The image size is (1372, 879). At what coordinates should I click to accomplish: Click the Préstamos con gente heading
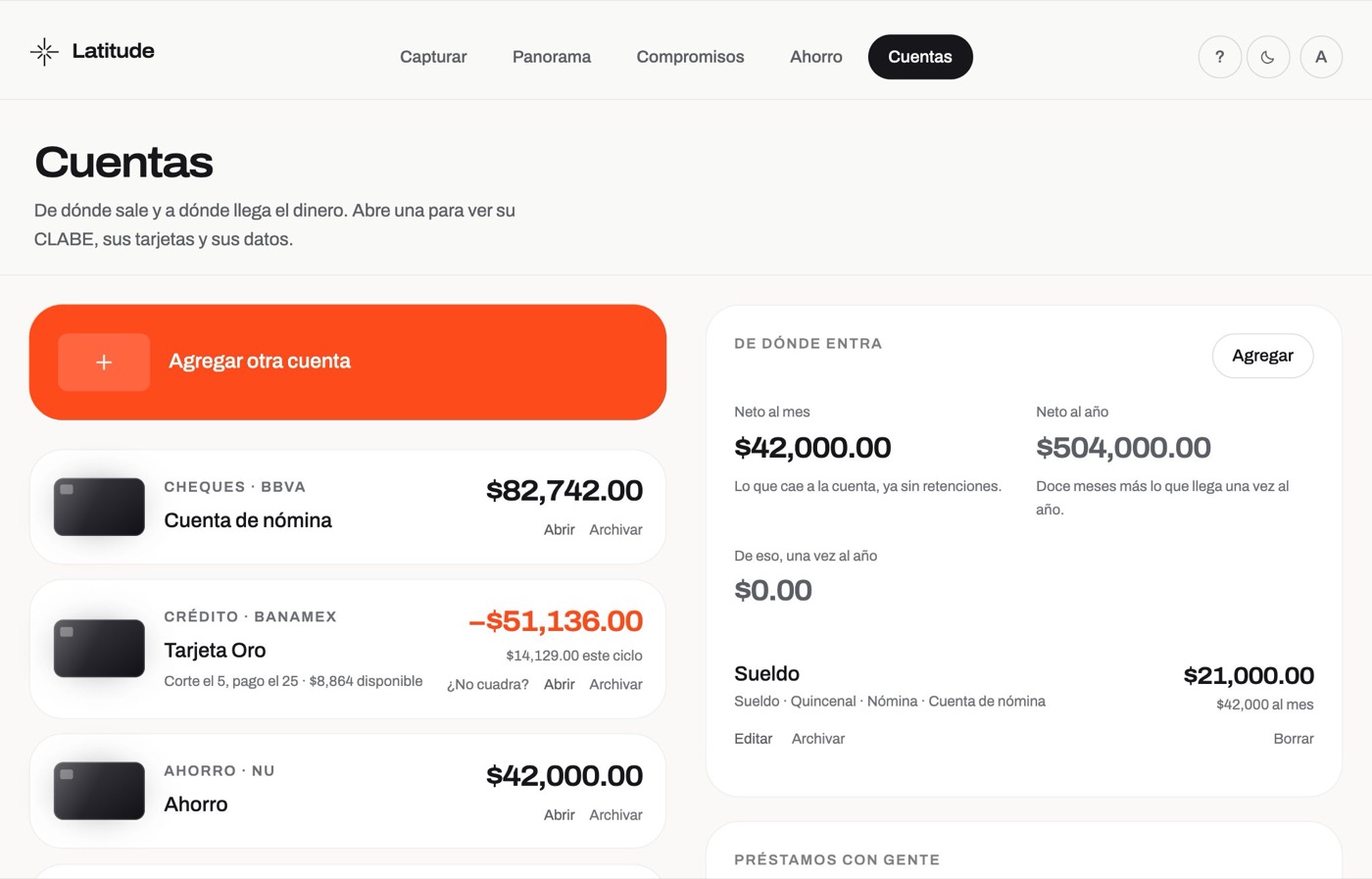pos(837,859)
